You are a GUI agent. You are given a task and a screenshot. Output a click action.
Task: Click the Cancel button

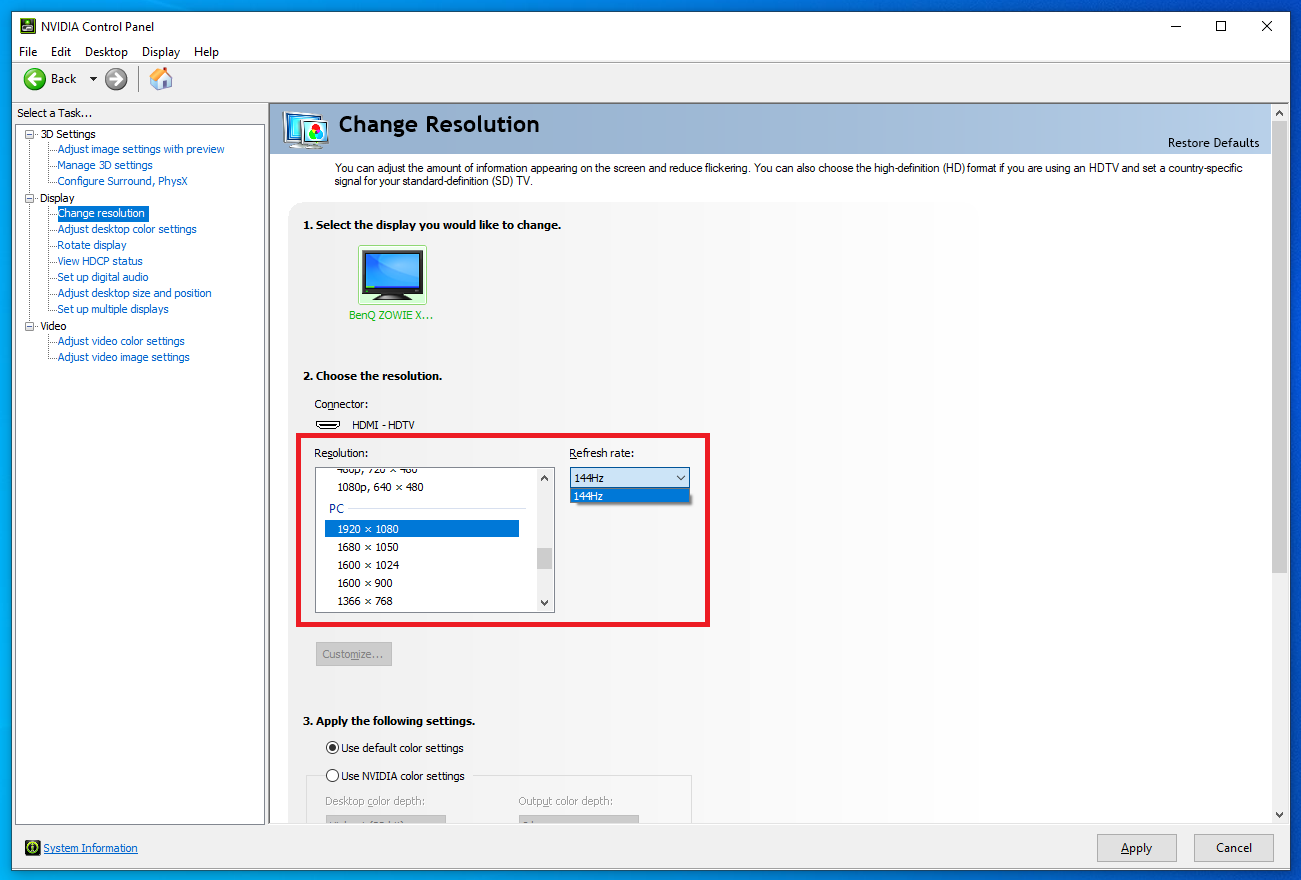[x=1233, y=848]
